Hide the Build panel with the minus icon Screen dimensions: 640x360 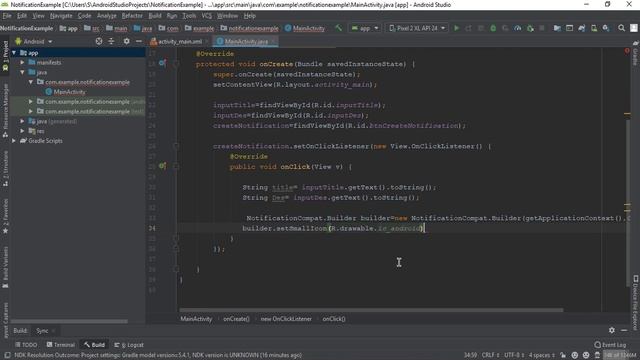(624, 330)
